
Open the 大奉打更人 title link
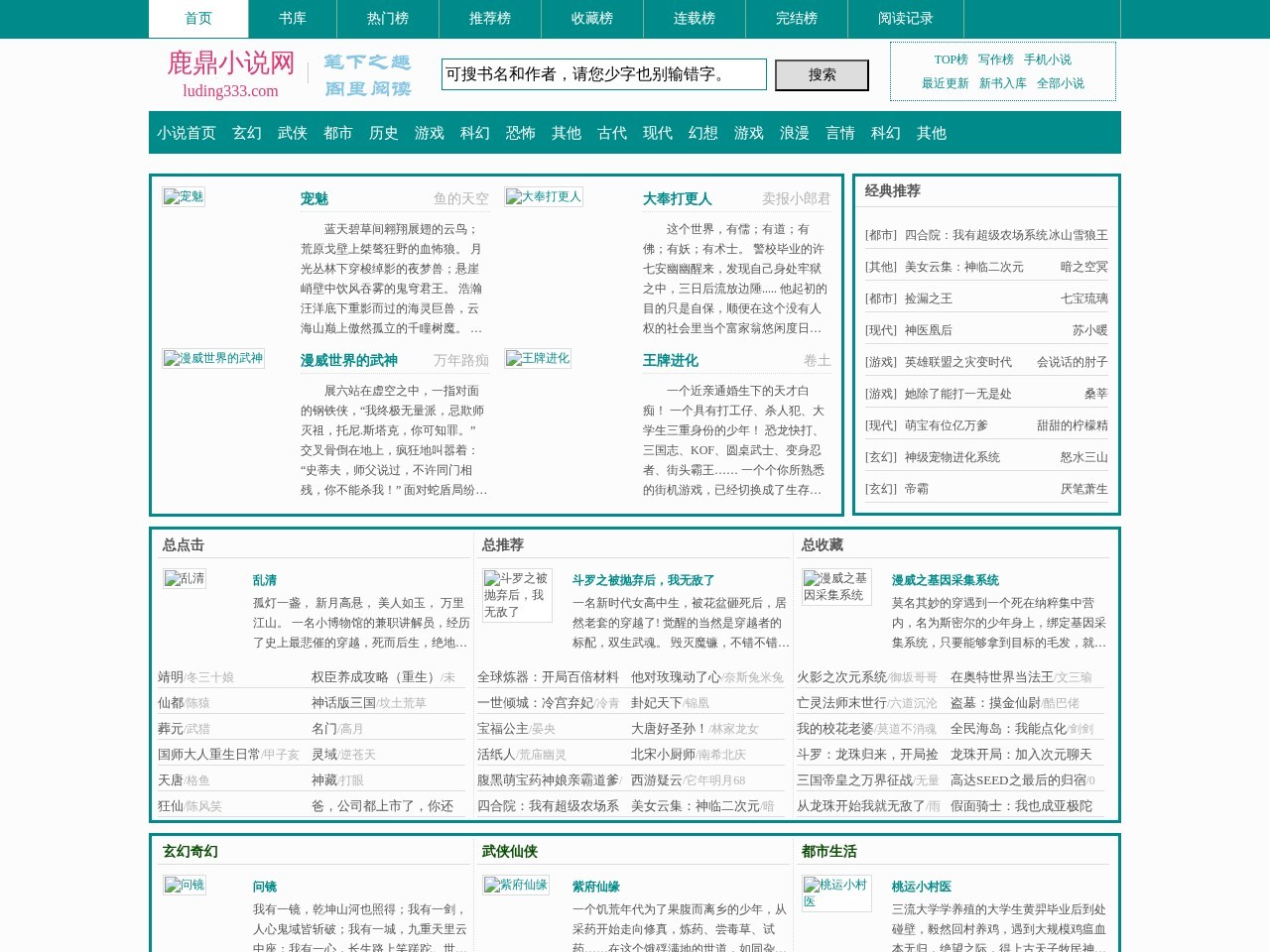point(678,199)
